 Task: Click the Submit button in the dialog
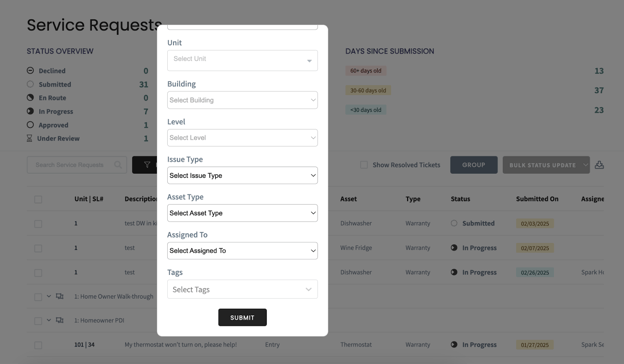coord(242,317)
